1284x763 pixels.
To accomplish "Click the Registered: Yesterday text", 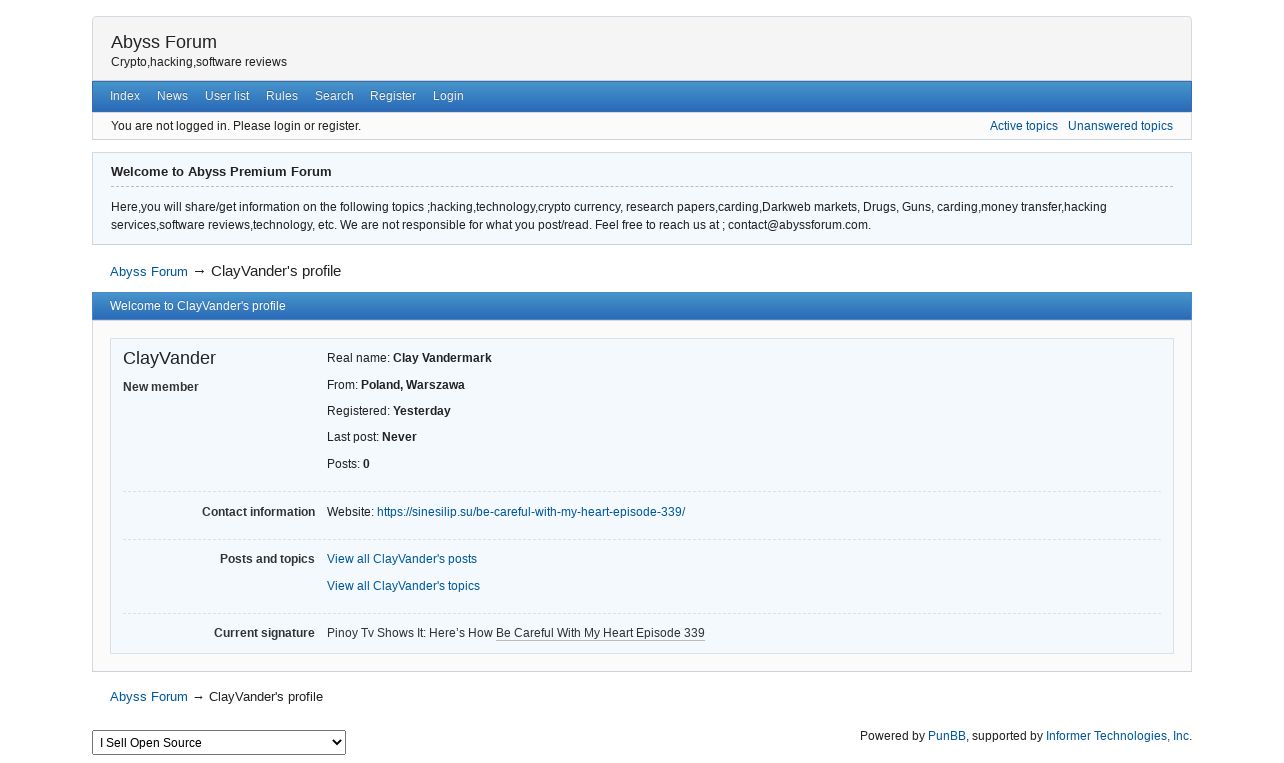I will 389,411.
